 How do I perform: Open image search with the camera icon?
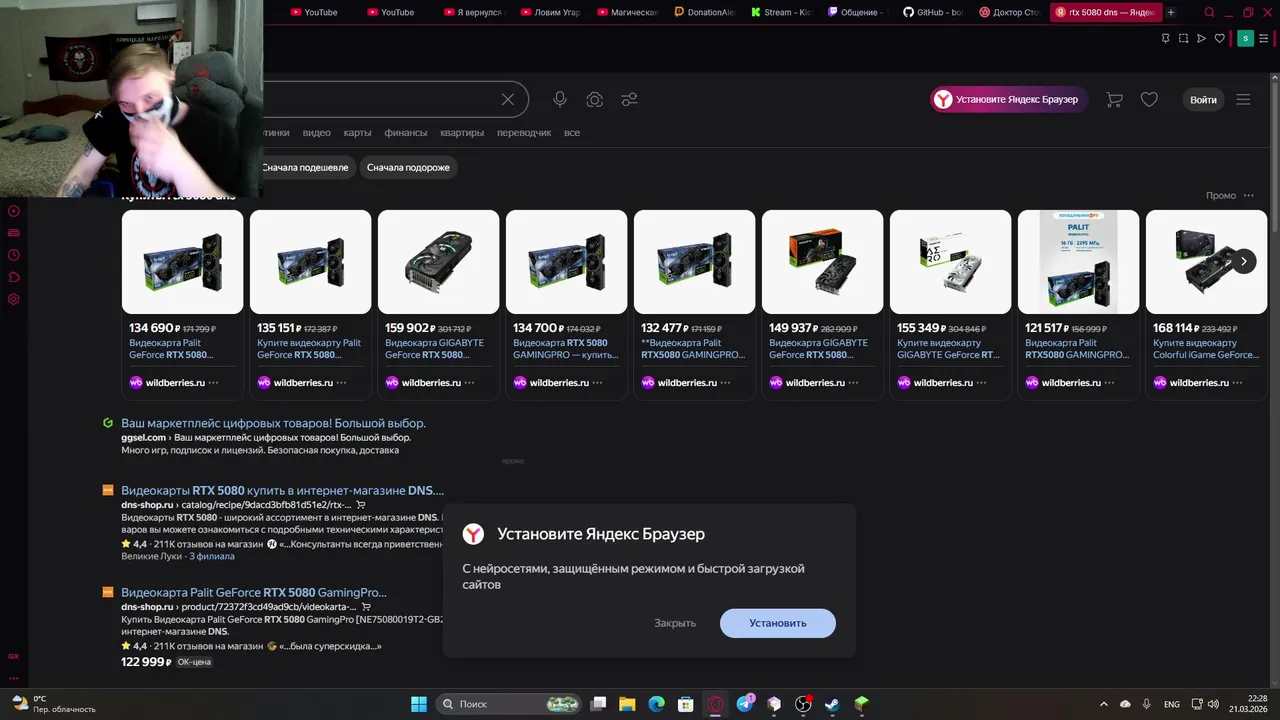point(595,99)
